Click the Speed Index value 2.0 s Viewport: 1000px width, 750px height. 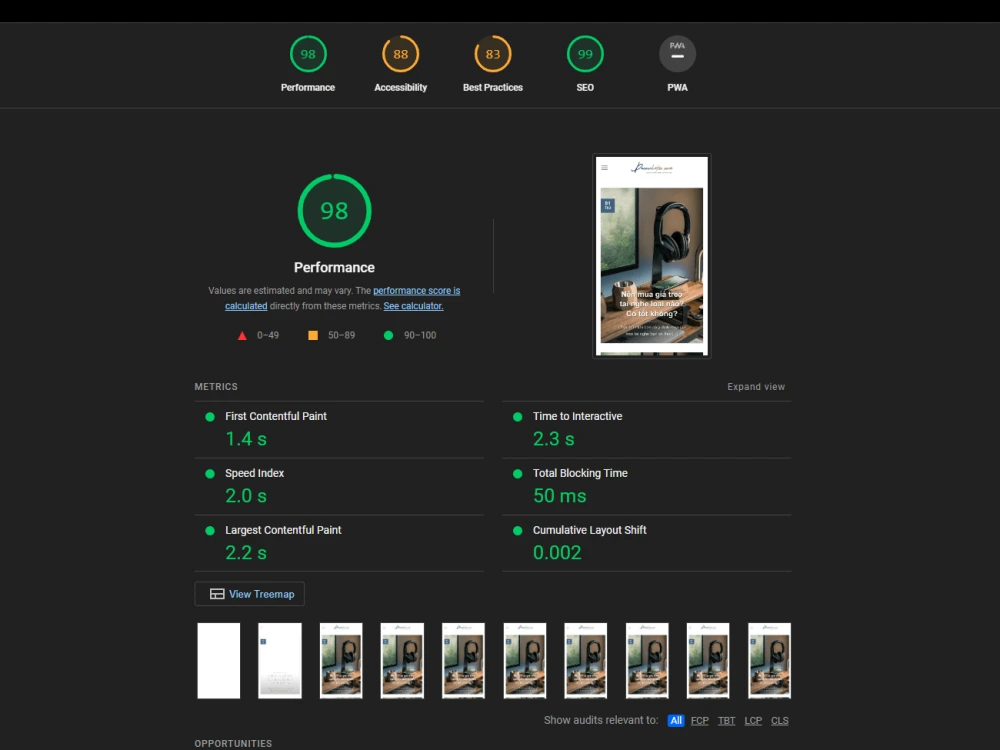click(x=246, y=496)
